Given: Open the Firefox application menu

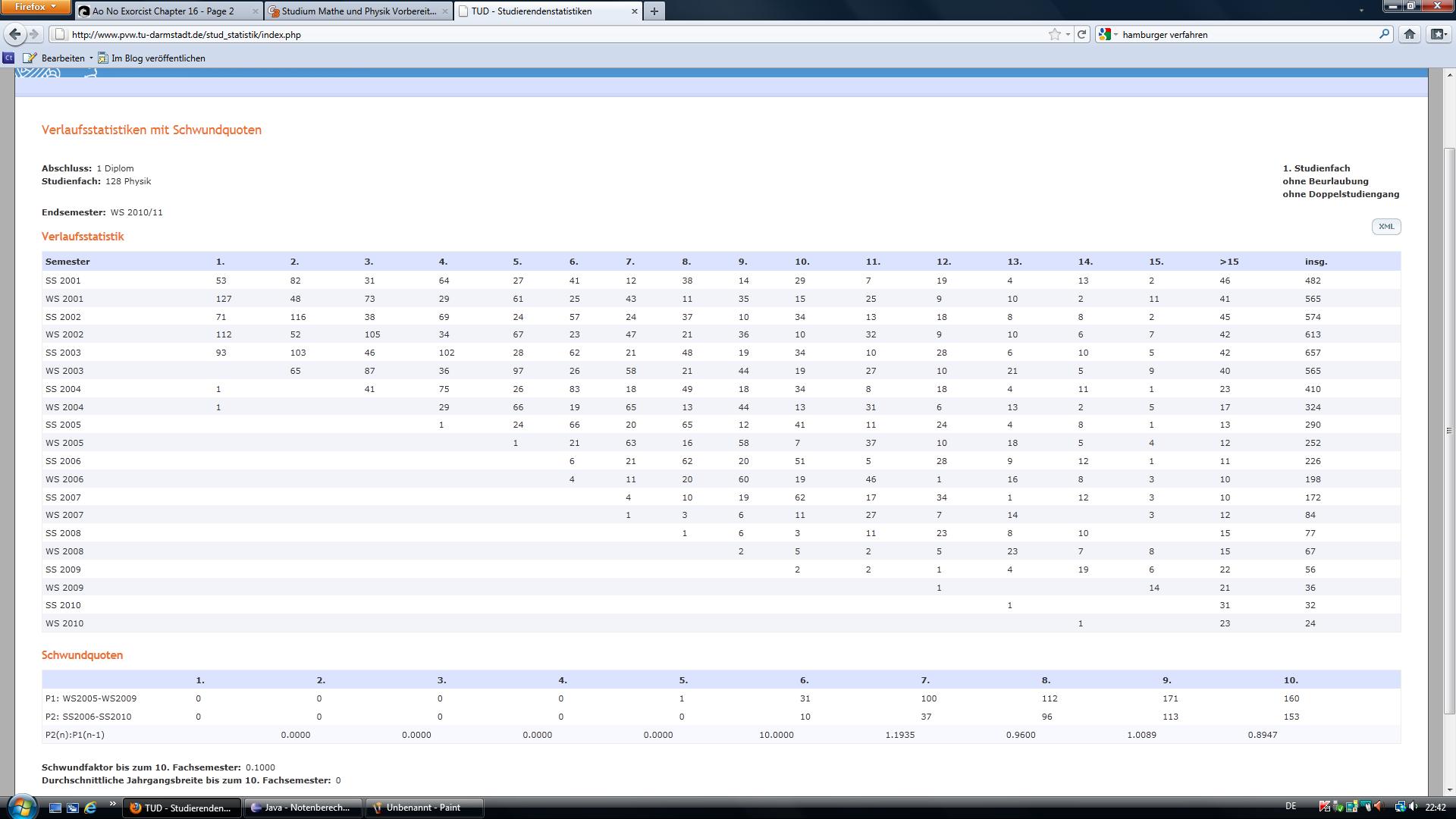Looking at the screenshot, I should (36, 7).
